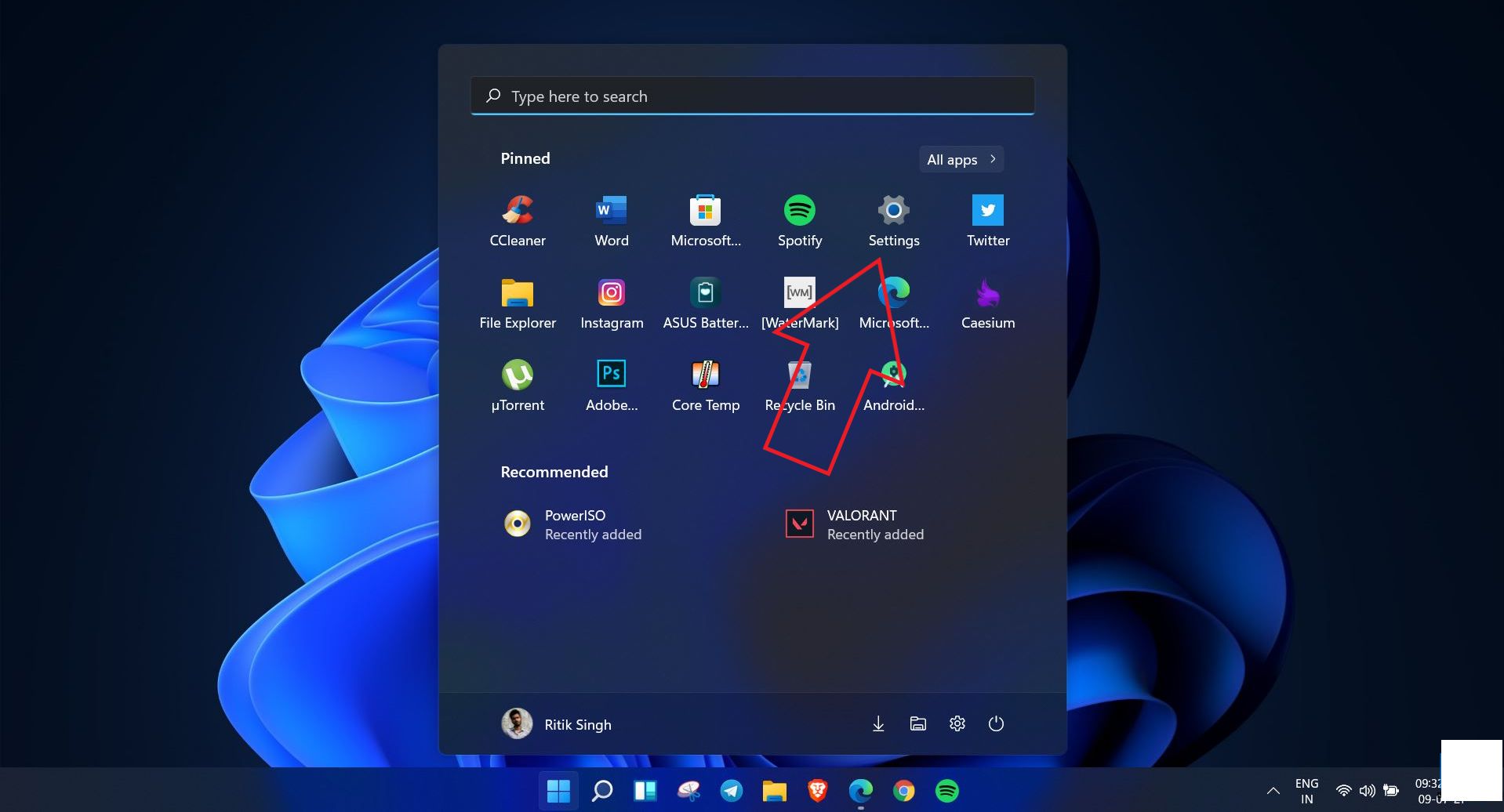Open the Power options button

coord(996,723)
